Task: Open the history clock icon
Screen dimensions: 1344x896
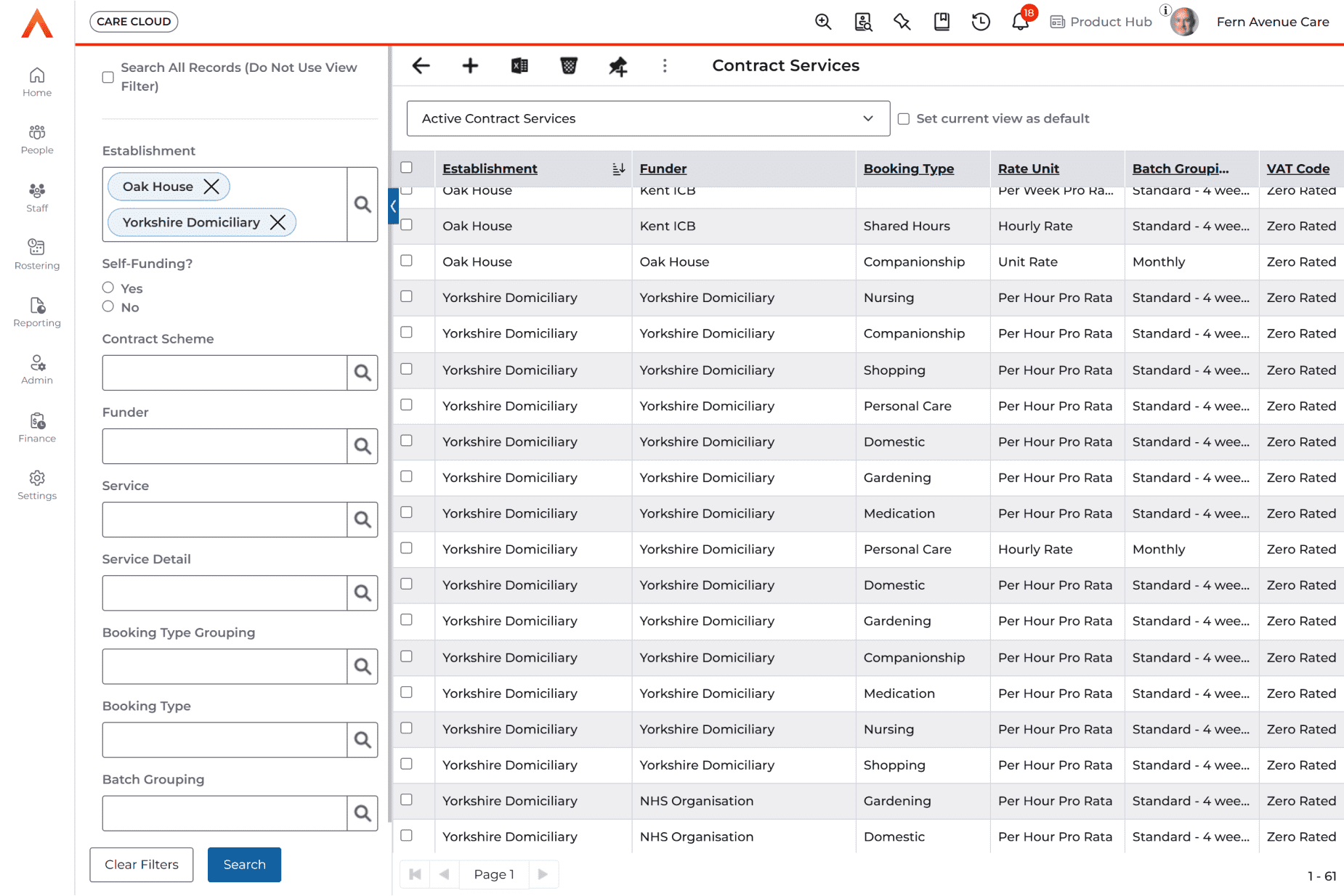Action: click(x=981, y=22)
